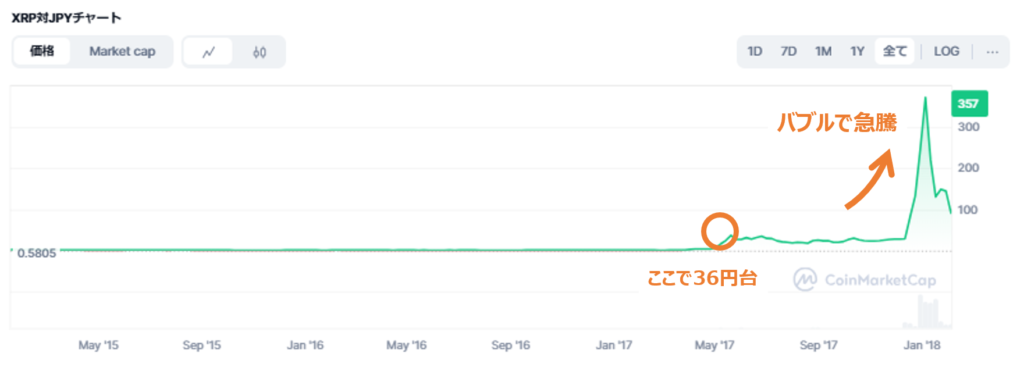Click the 0.5805 baseline price label
1024x378 pixels.
coord(39,252)
